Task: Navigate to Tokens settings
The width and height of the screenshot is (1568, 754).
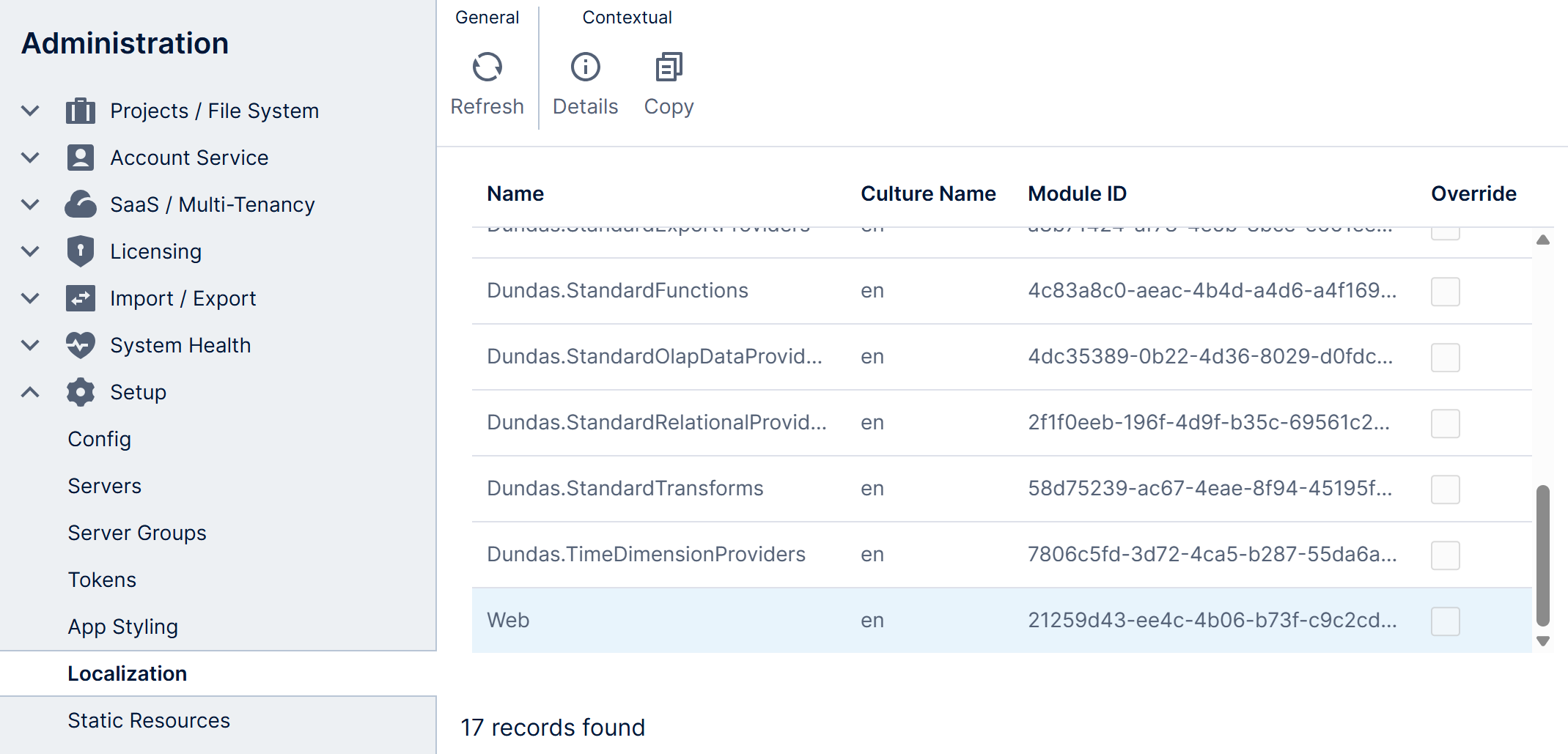Action: point(102,580)
